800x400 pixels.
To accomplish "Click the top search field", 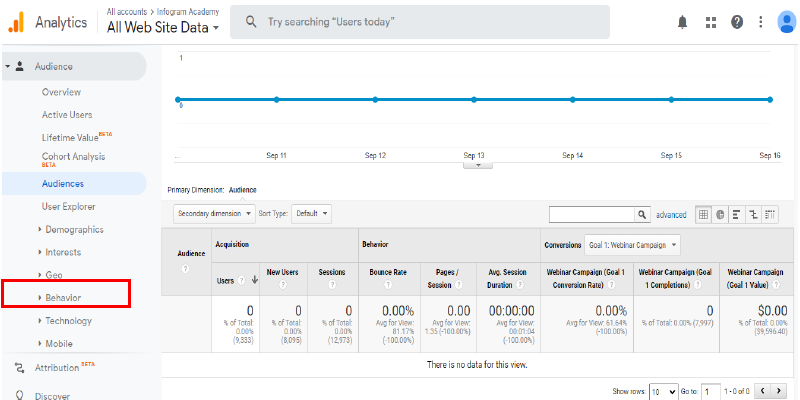I will pos(420,22).
